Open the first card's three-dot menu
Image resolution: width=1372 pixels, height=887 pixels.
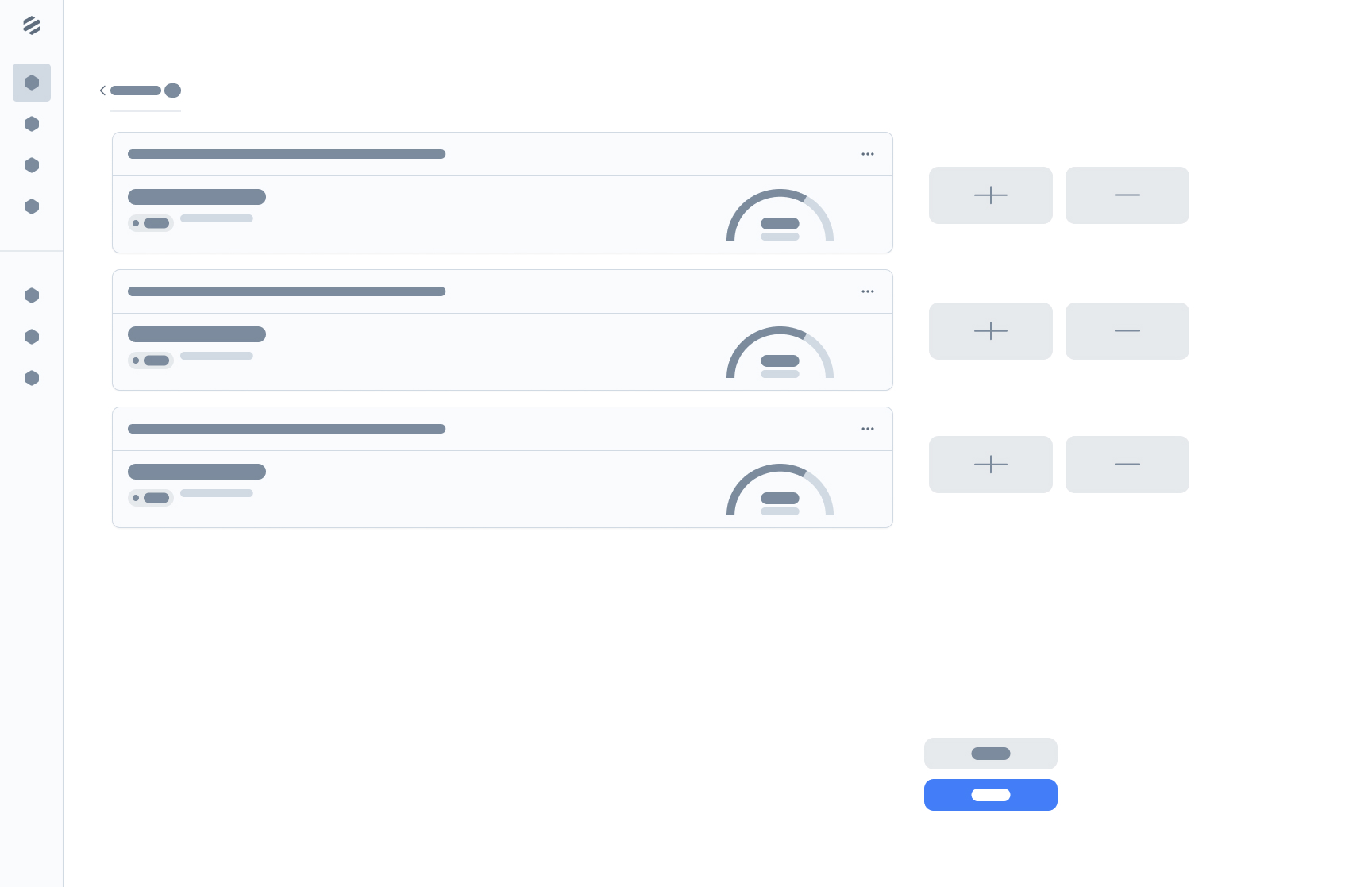tap(868, 154)
